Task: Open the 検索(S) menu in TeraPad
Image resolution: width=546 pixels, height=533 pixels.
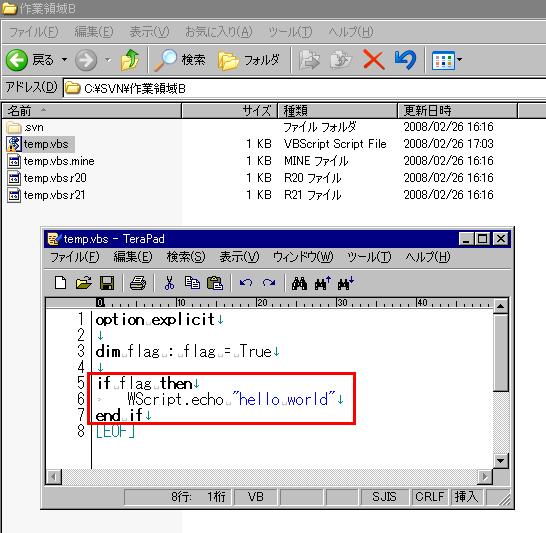Action: [186, 257]
